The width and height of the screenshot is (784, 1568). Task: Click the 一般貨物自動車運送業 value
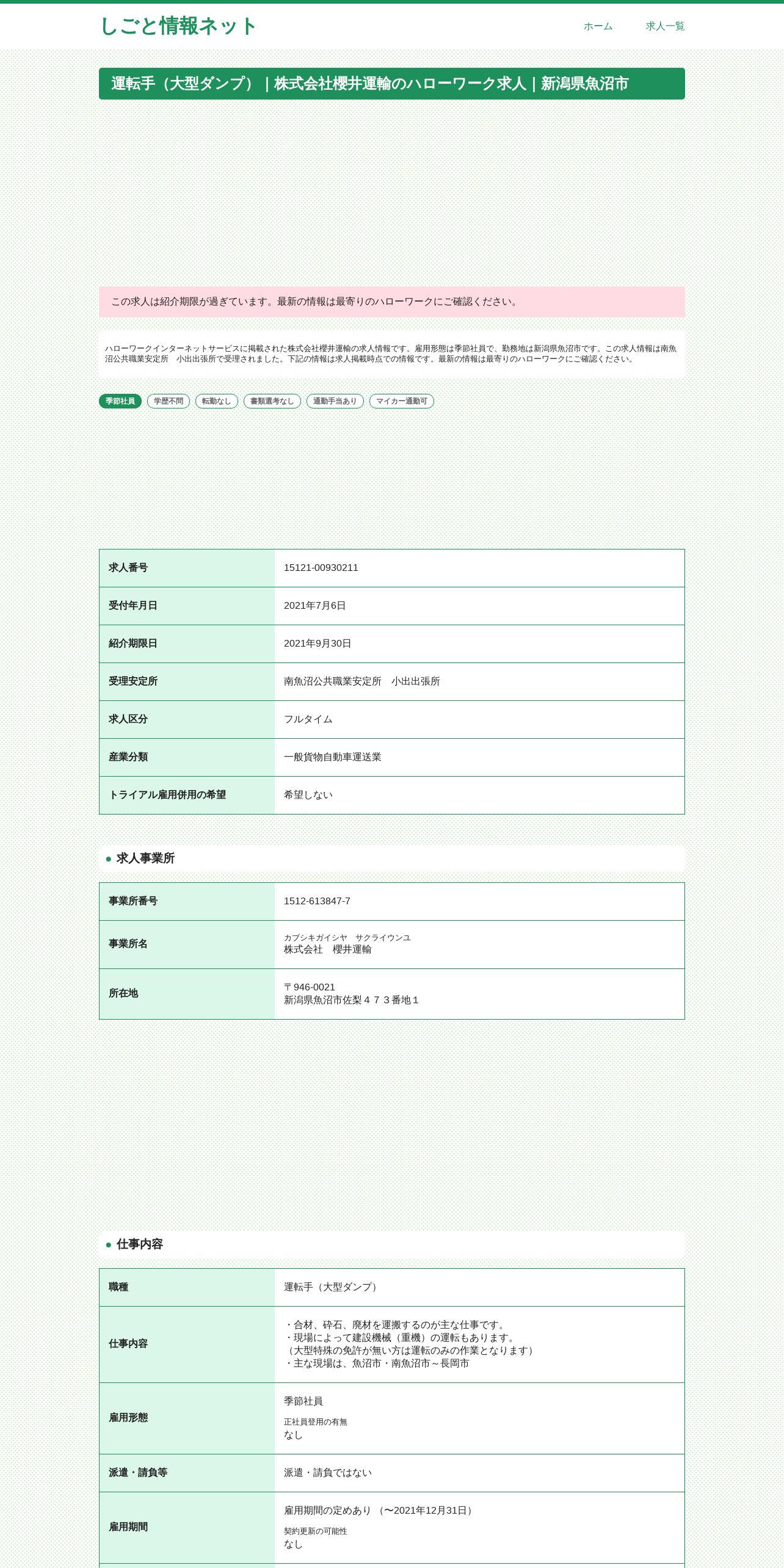333,757
